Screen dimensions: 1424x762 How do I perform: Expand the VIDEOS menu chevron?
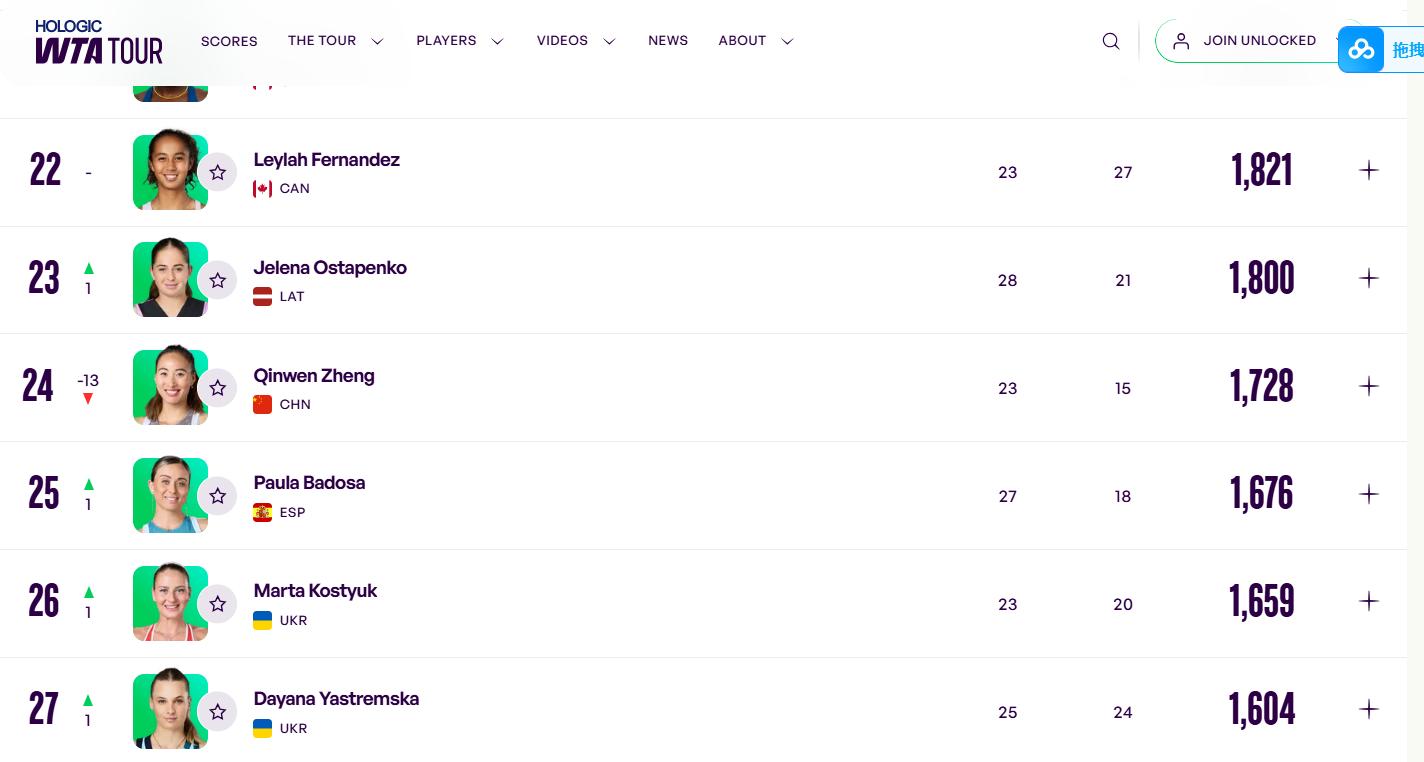pyautogui.click(x=609, y=42)
